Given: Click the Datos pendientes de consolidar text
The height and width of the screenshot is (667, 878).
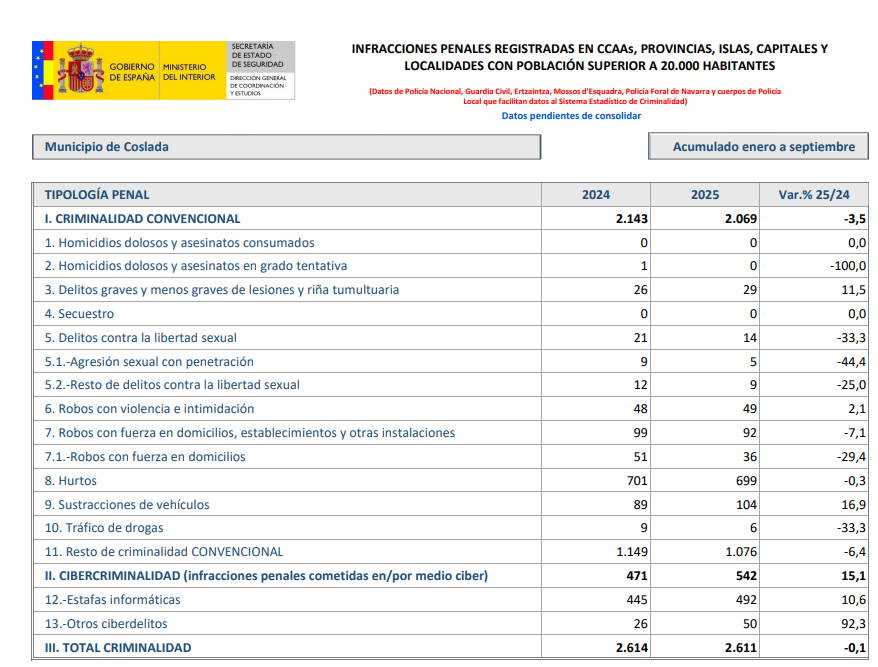Looking at the screenshot, I should [x=571, y=116].
